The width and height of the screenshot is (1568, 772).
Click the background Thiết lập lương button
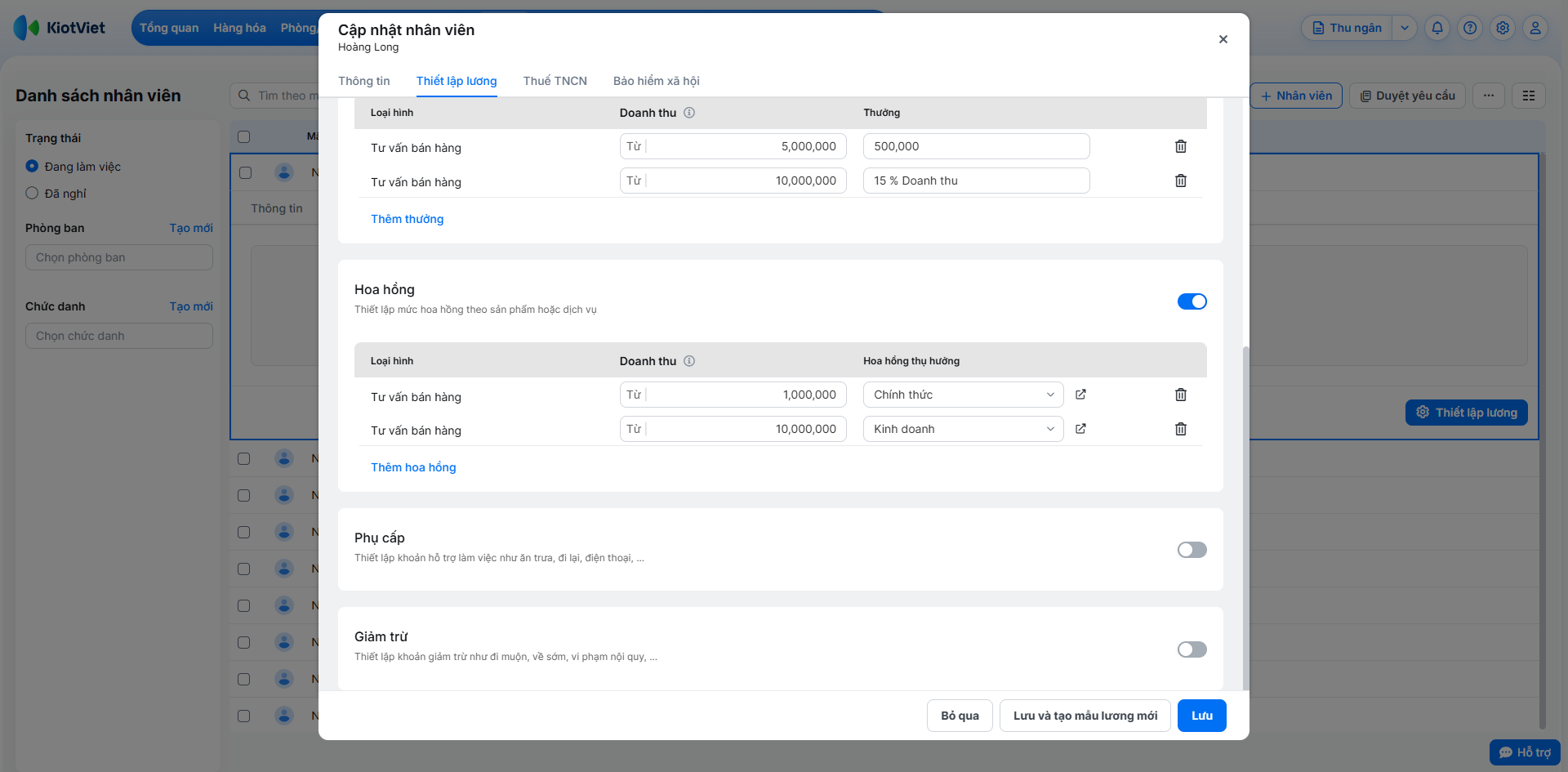1467,413
